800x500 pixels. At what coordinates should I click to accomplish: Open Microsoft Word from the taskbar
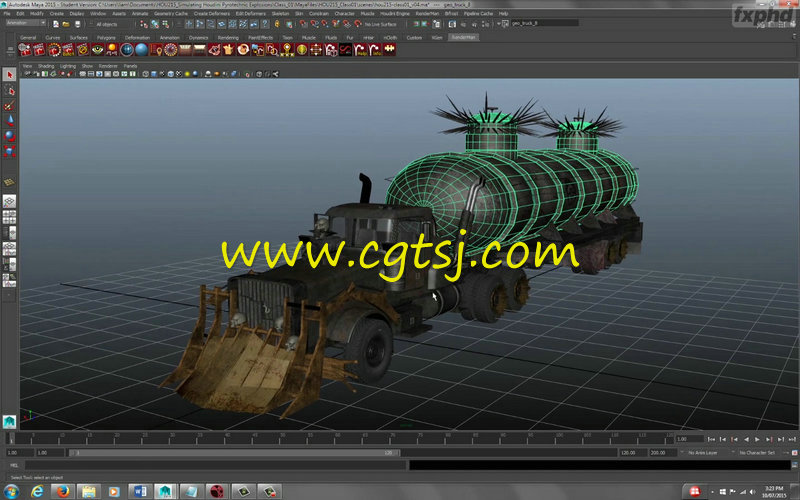click(139, 491)
